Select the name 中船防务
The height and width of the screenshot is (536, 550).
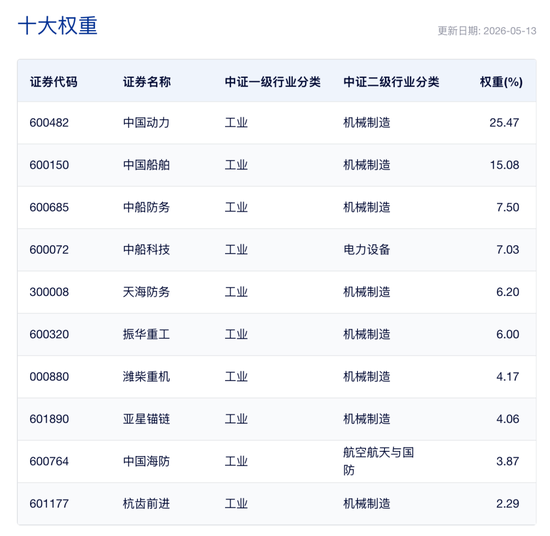tap(146, 207)
